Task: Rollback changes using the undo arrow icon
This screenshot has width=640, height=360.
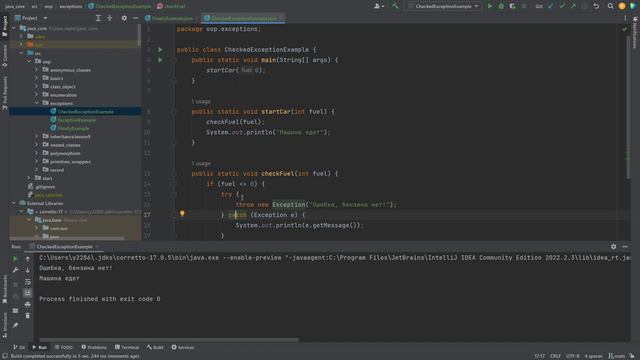Action: tap(596, 6)
